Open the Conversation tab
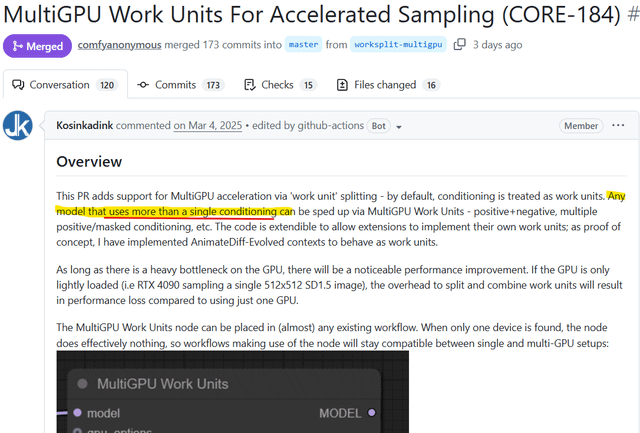The image size is (640, 433). 65,85
